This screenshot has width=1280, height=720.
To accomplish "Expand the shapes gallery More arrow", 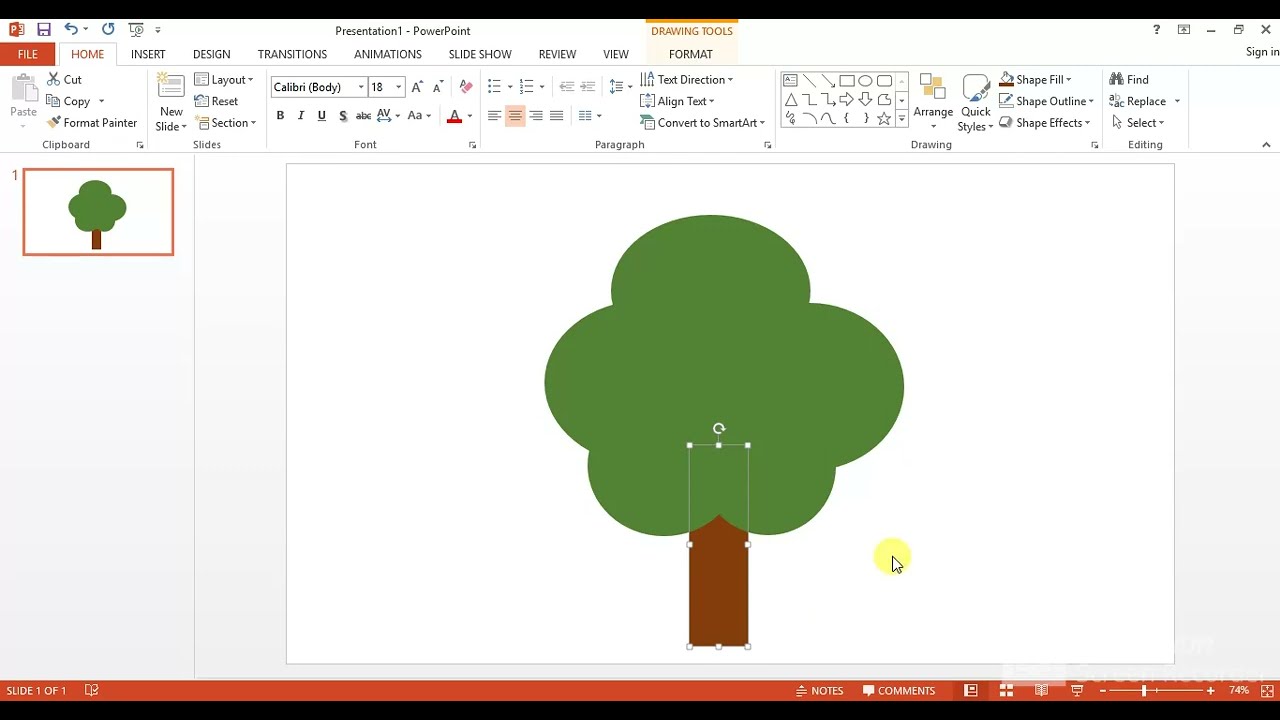I will [902, 119].
